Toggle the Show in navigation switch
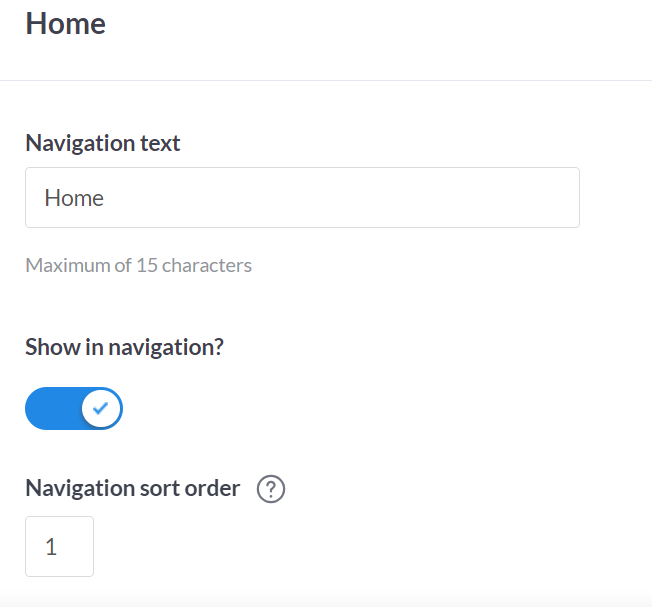The image size is (652, 613). pyautogui.click(x=74, y=408)
